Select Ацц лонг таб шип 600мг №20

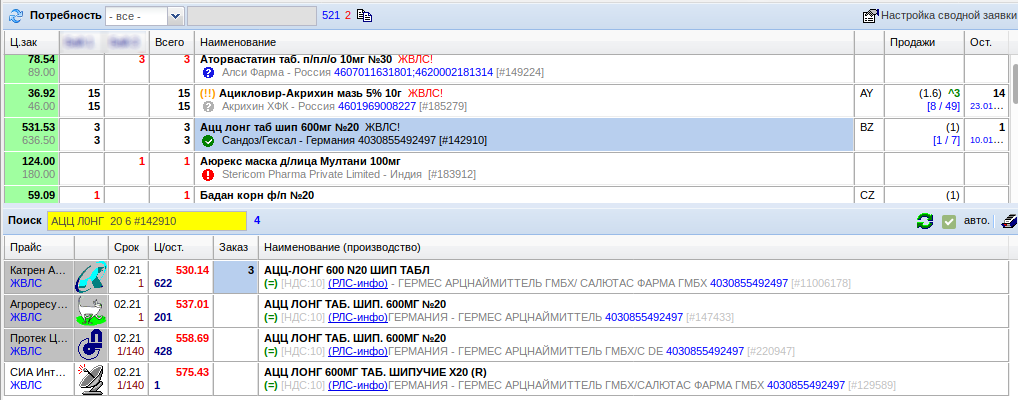[525, 134]
